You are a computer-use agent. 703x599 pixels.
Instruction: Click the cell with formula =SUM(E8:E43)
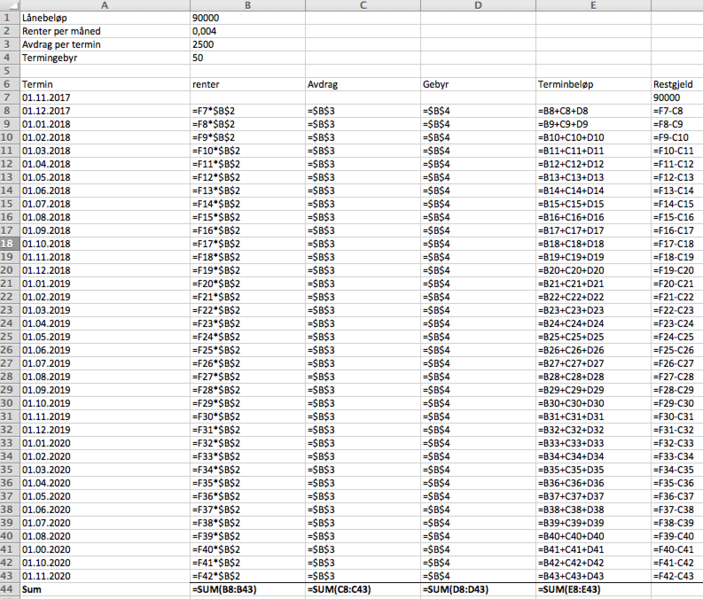[x=593, y=592]
